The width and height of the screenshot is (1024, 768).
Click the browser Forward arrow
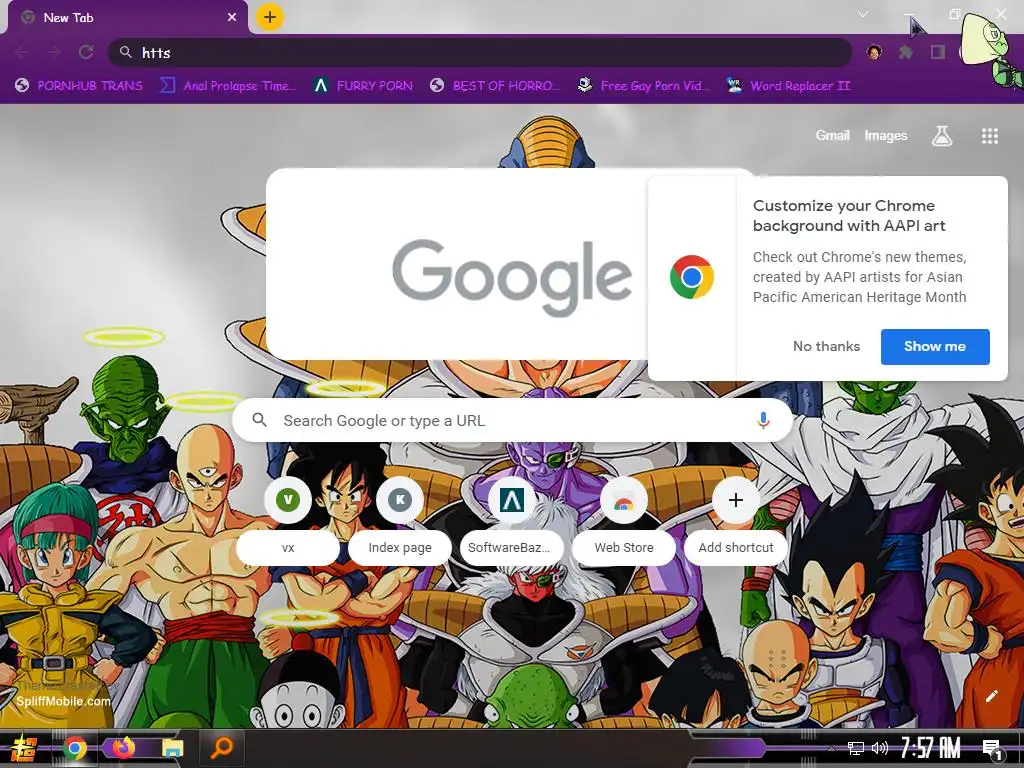coord(54,52)
